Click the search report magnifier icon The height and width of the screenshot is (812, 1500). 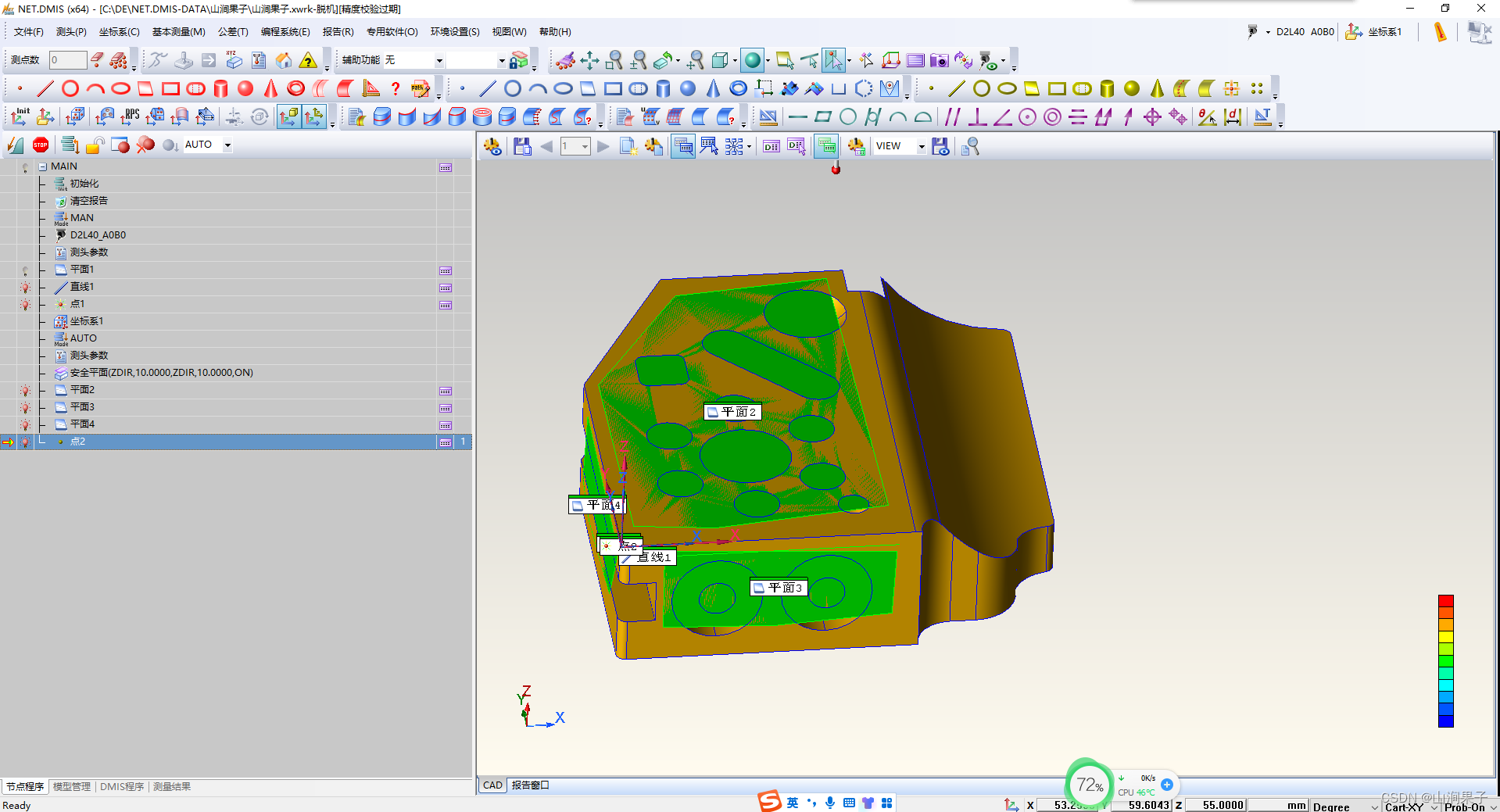click(970, 146)
